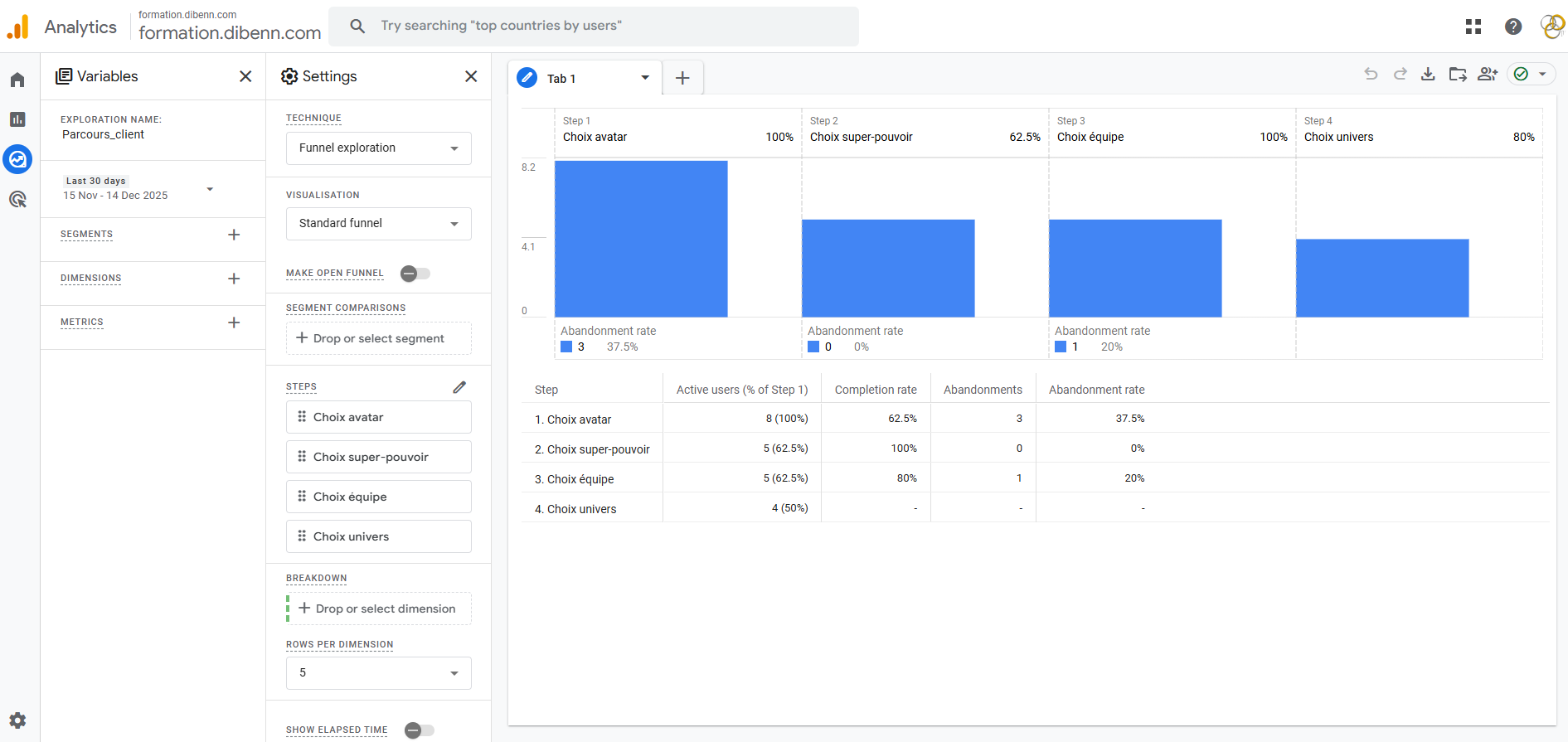Open the Standard funnel visualisation dropdown
This screenshot has width=1568, height=742.
378,224
